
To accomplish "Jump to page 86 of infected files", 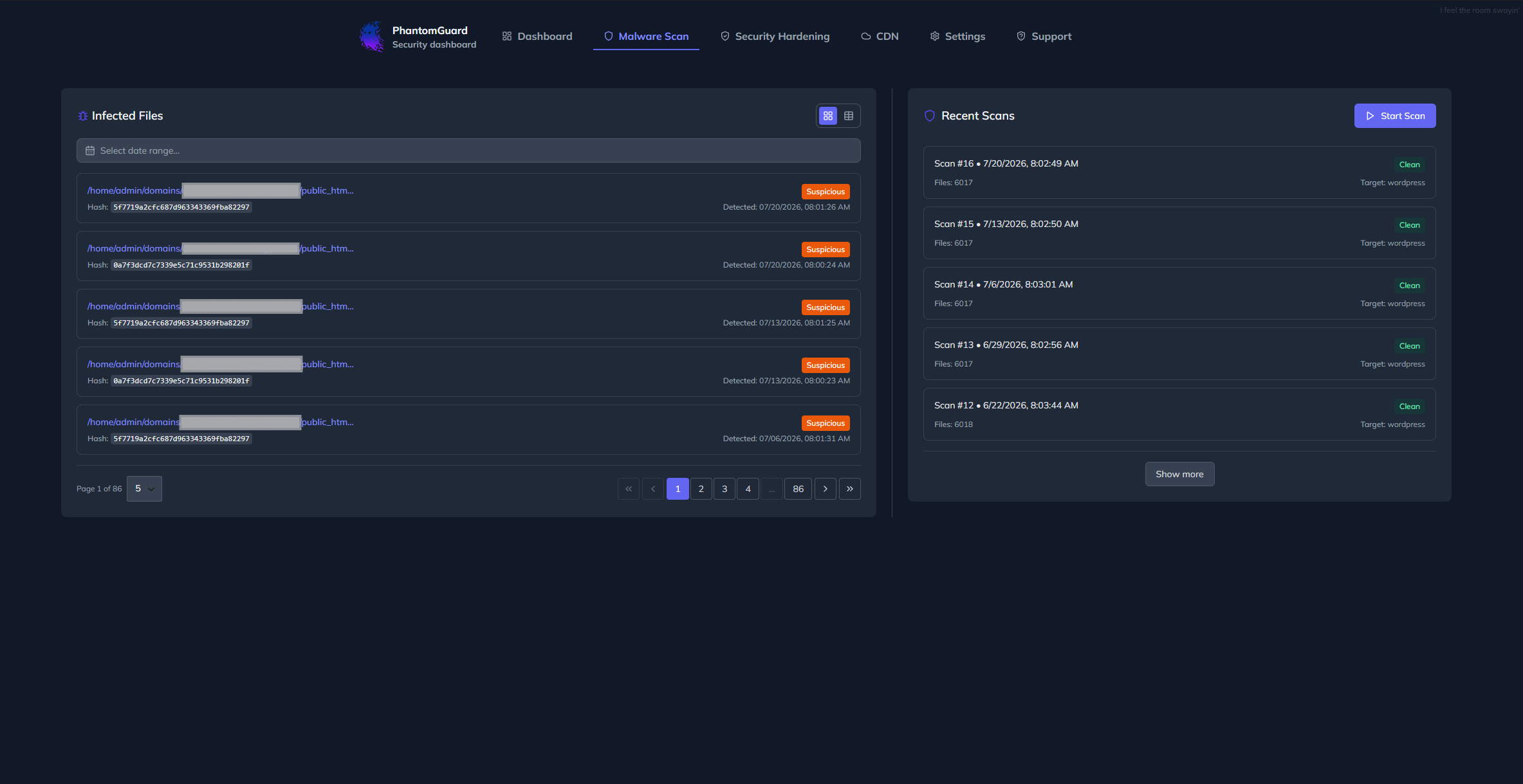I will tap(798, 489).
